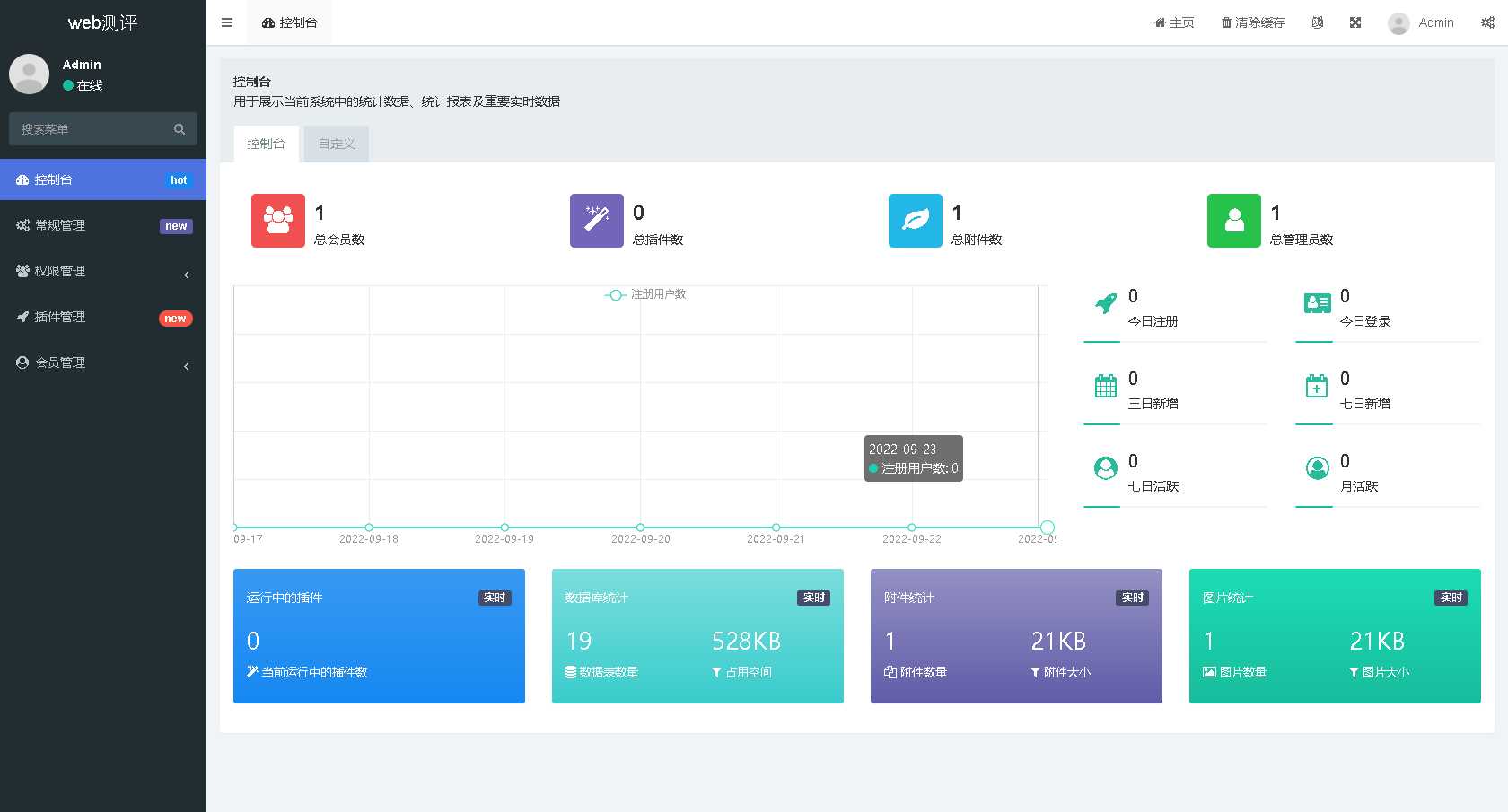Expand 权限管理 sidebar chevron
This screenshot has width=1508, height=812.
pos(186,275)
